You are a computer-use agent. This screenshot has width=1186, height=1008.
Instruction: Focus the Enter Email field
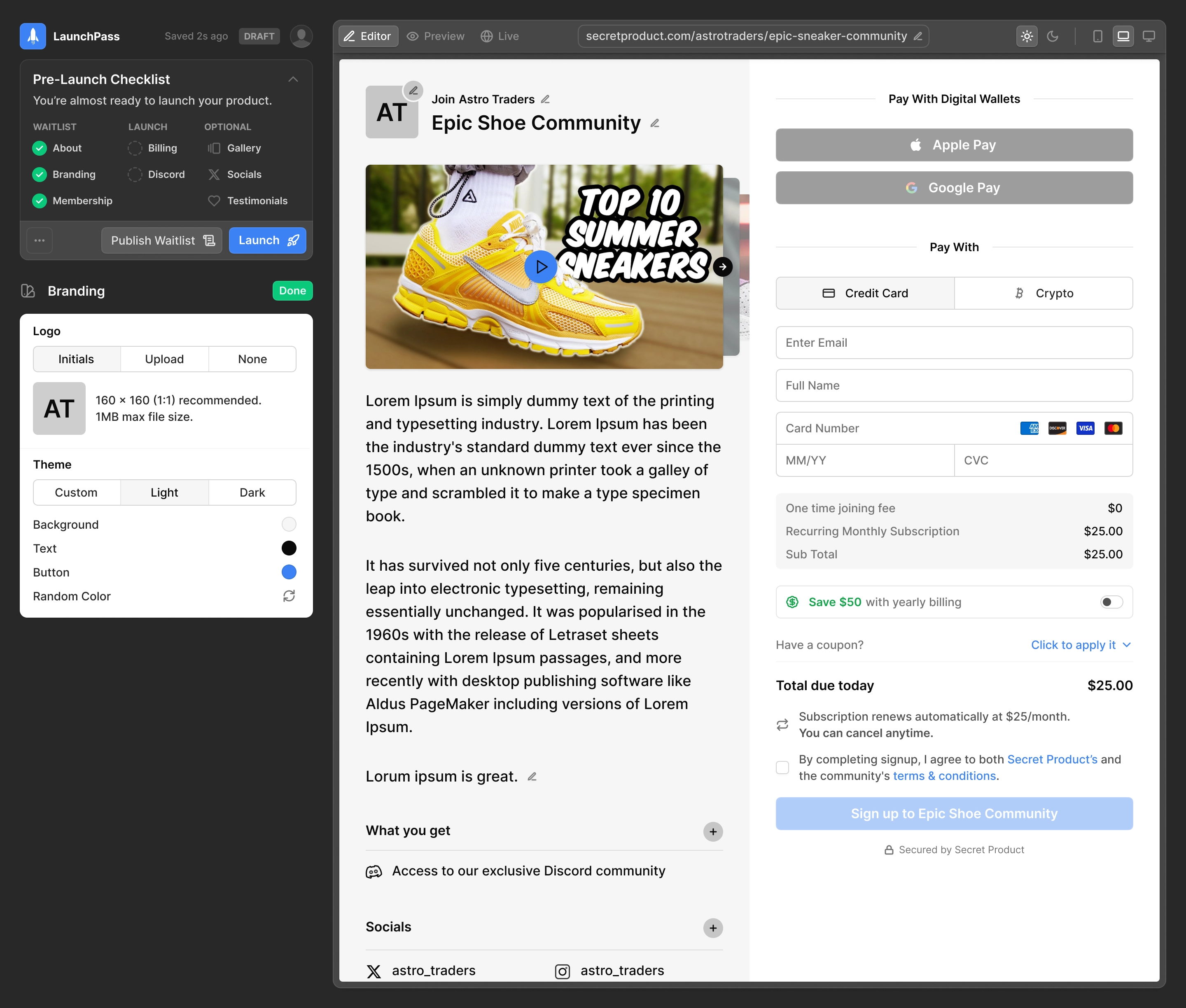[954, 343]
